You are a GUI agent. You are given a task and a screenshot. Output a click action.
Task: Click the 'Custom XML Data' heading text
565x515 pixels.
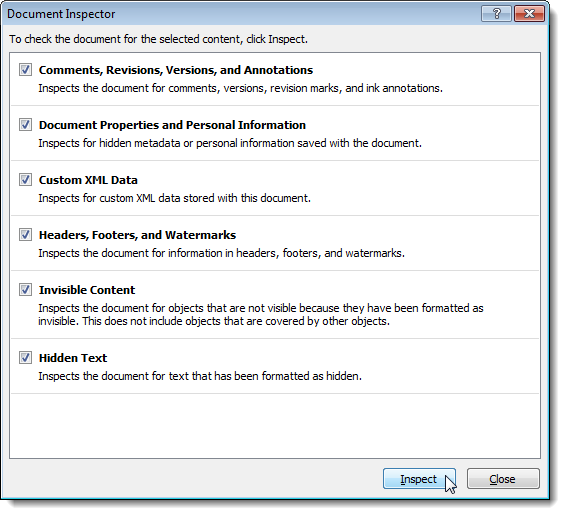coord(88,180)
